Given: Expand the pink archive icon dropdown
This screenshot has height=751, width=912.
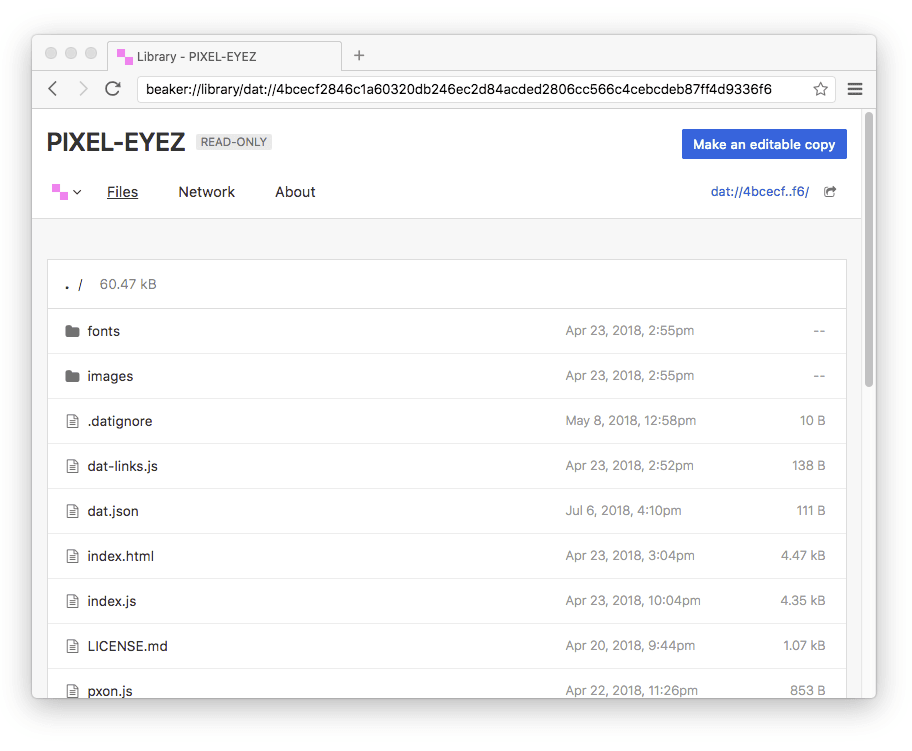Looking at the screenshot, I should pyautogui.click(x=66, y=192).
